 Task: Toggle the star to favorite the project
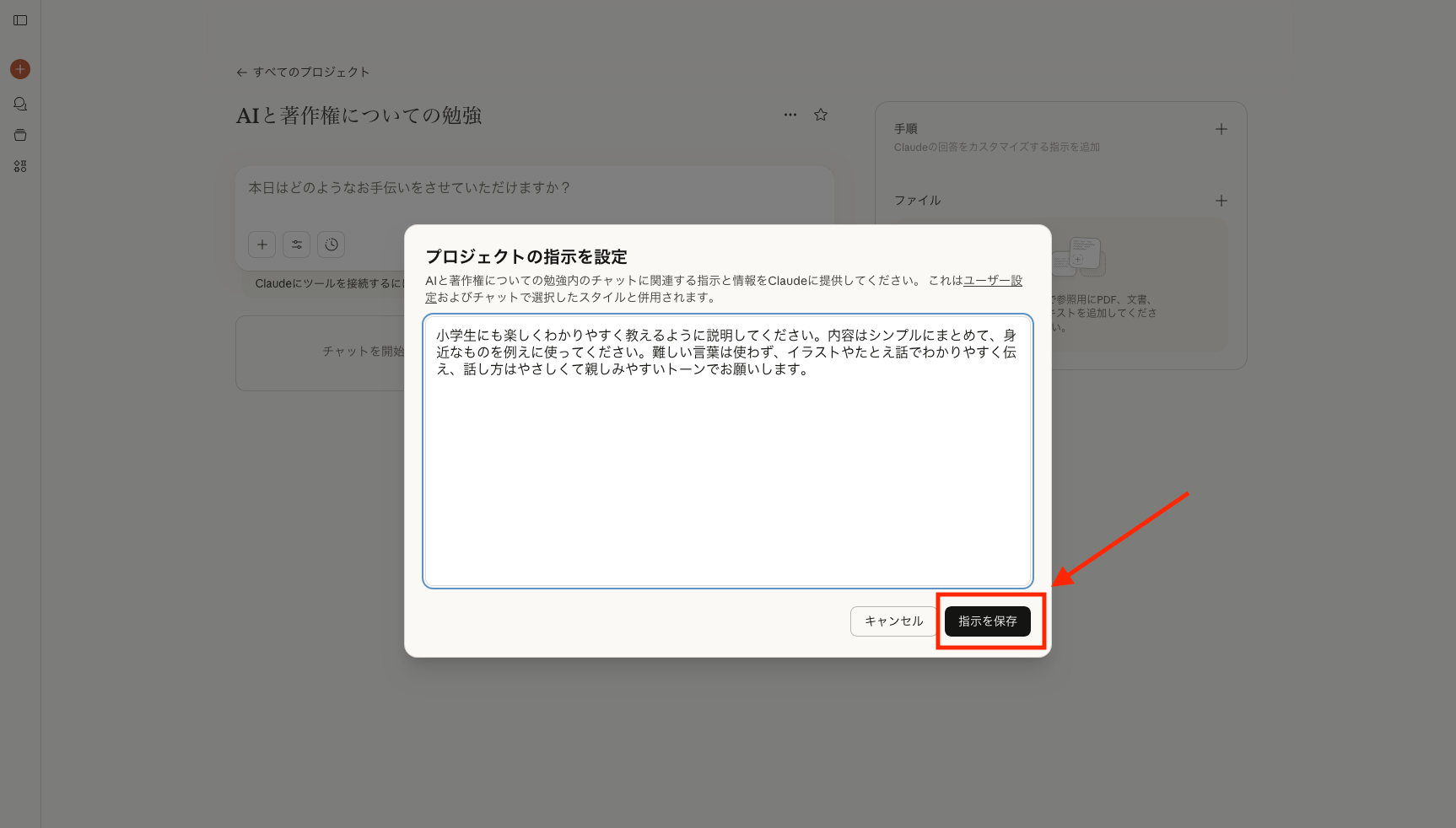tap(820, 115)
